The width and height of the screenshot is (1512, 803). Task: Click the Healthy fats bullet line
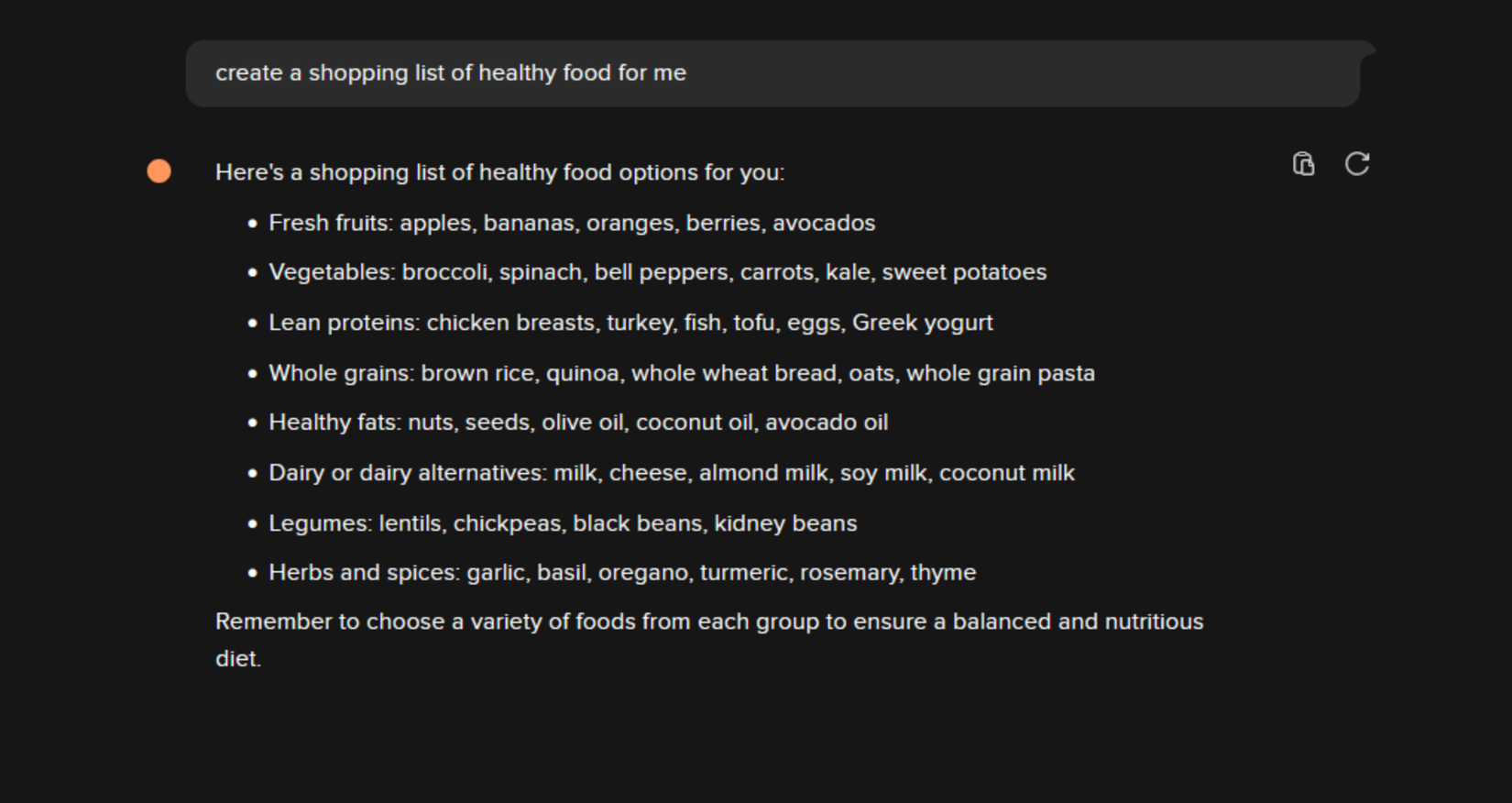pos(577,423)
